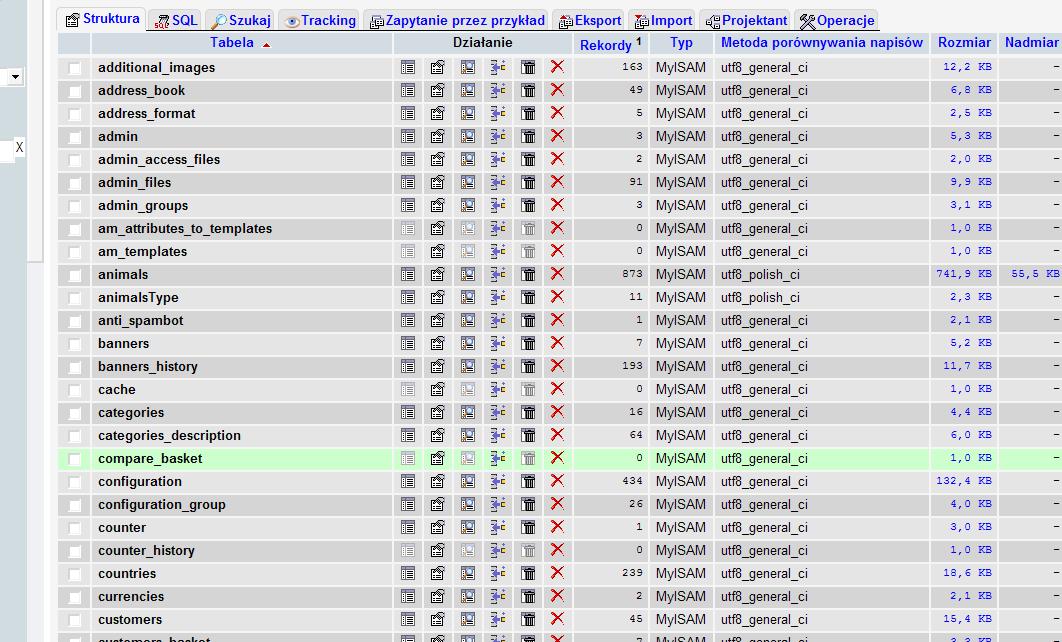Go to the Operacje tab

coord(837,20)
